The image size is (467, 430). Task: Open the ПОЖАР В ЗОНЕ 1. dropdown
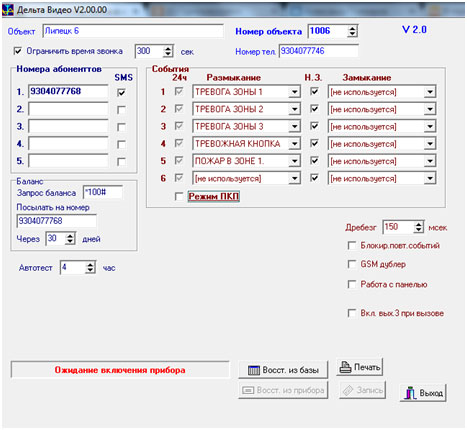(294, 161)
